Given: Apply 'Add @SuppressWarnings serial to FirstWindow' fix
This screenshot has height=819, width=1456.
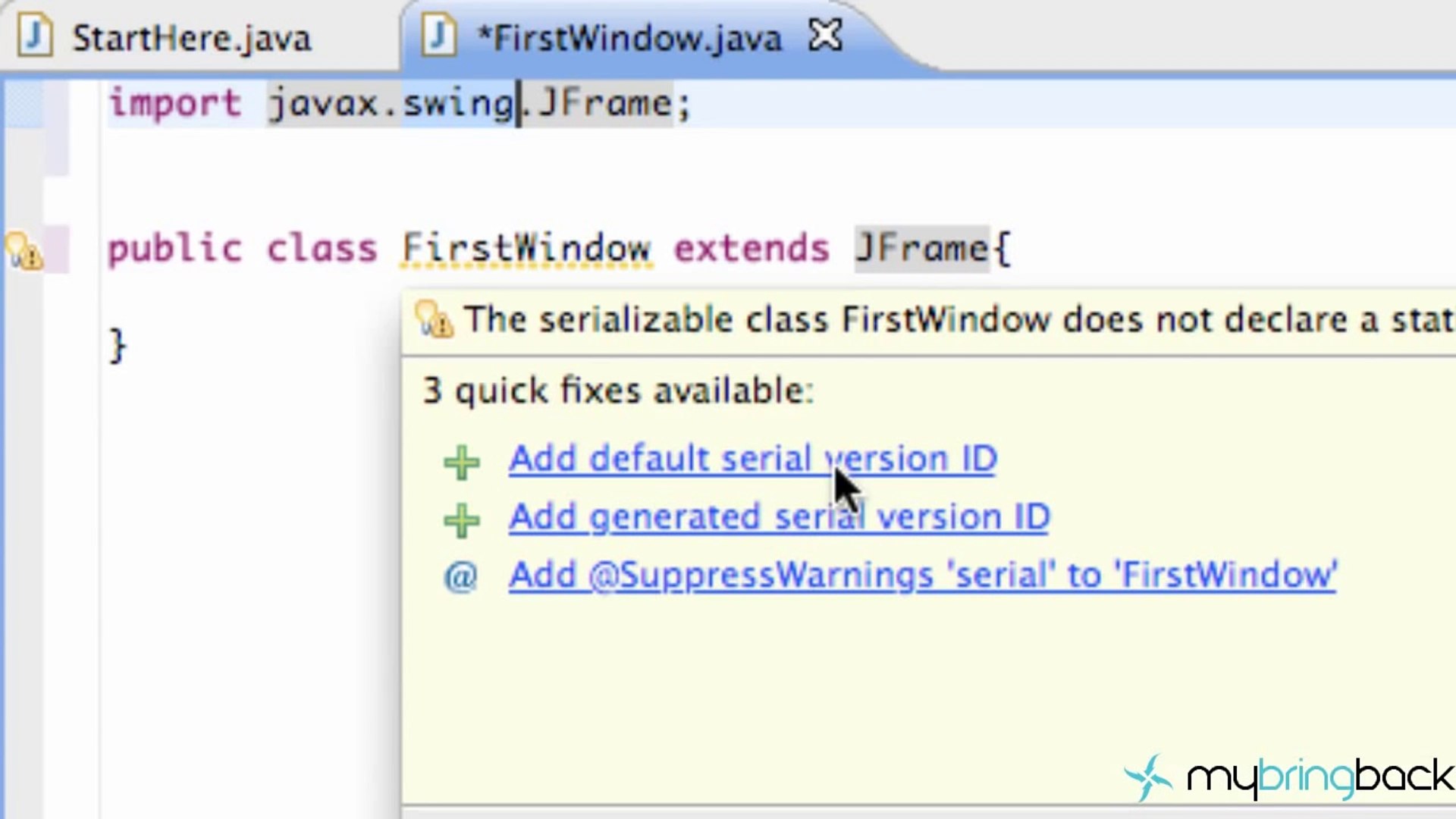Looking at the screenshot, I should (921, 576).
